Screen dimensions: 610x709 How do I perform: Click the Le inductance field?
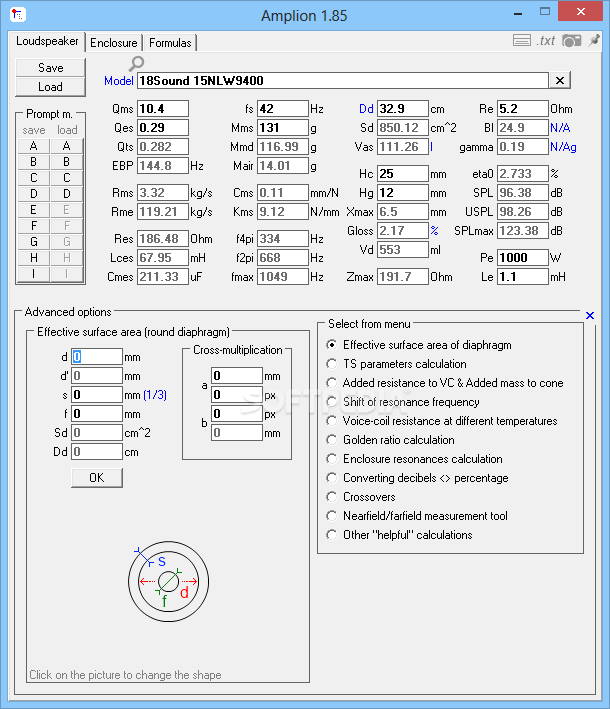pos(523,277)
